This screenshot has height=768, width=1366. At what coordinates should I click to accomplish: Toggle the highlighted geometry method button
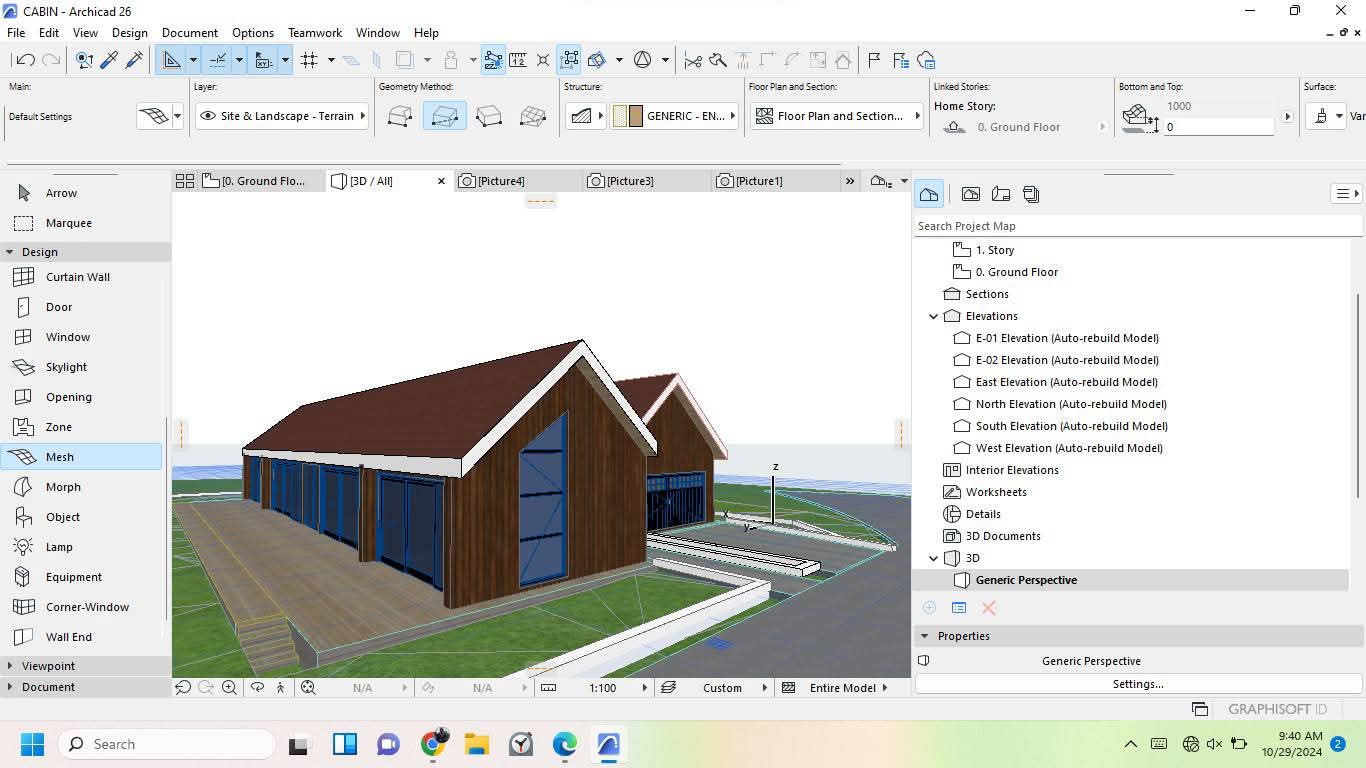pyautogui.click(x=444, y=116)
